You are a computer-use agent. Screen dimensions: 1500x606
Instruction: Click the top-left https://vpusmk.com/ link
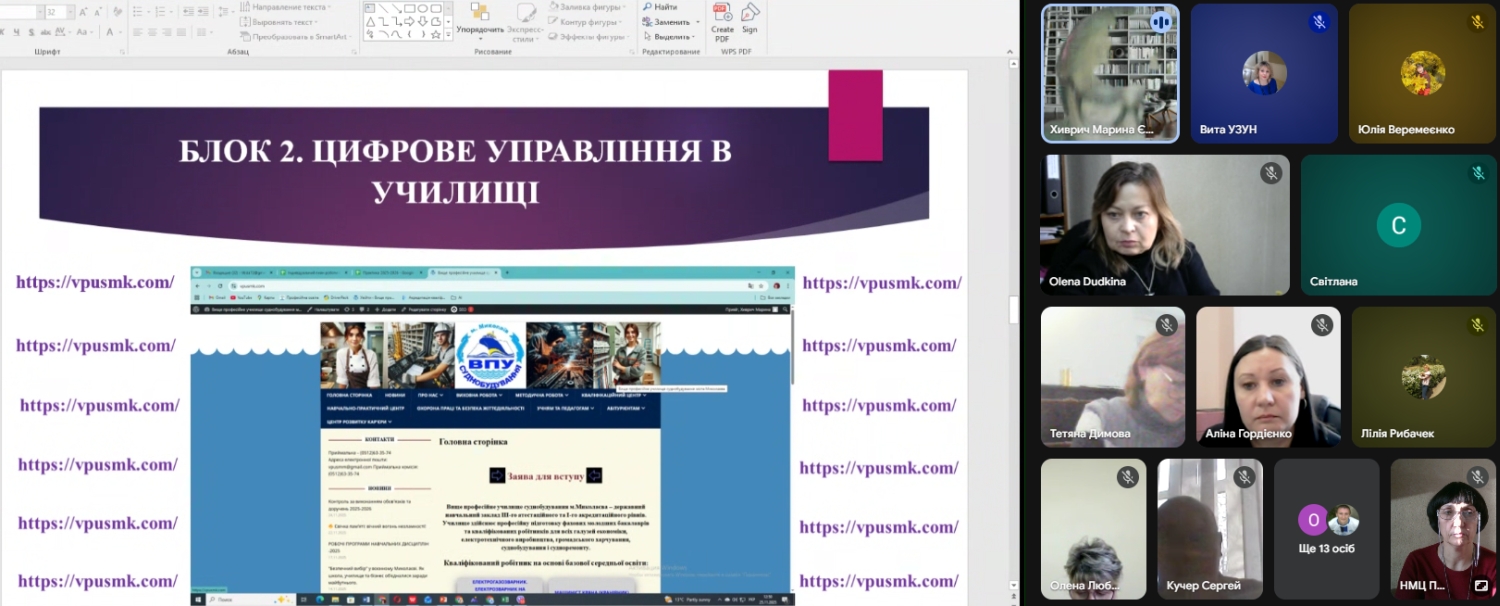(x=95, y=282)
